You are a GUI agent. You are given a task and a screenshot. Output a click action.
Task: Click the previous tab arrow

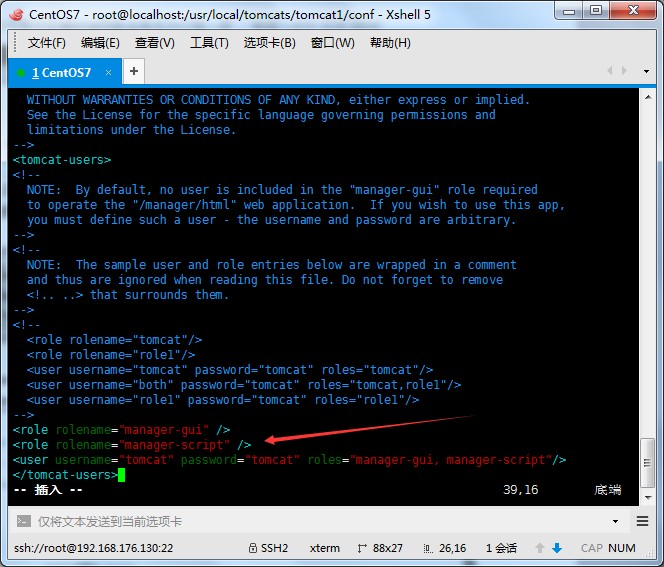(x=610, y=71)
